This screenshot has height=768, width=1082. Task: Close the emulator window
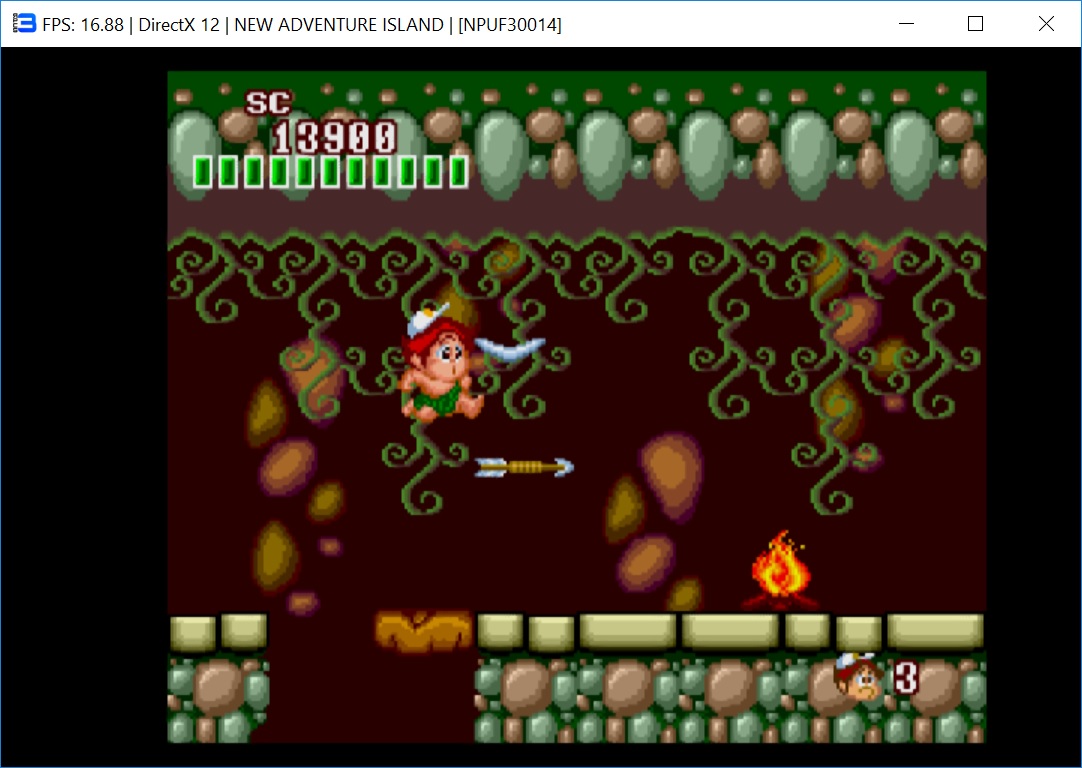(x=1046, y=24)
